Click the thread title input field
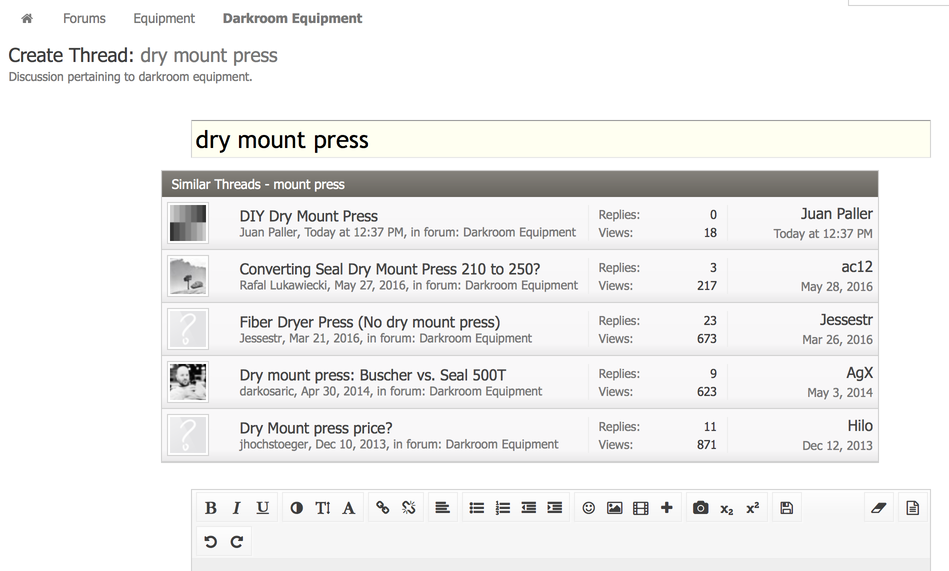This screenshot has height=571, width=949. [560, 140]
